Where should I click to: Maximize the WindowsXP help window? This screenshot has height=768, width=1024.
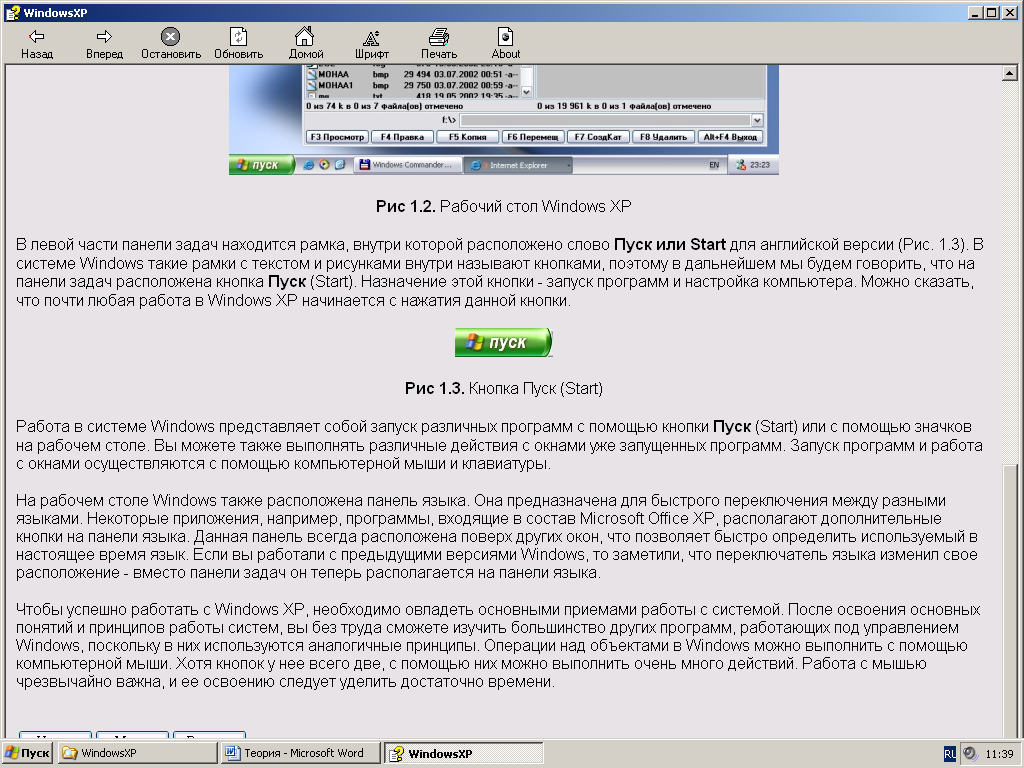coord(991,12)
